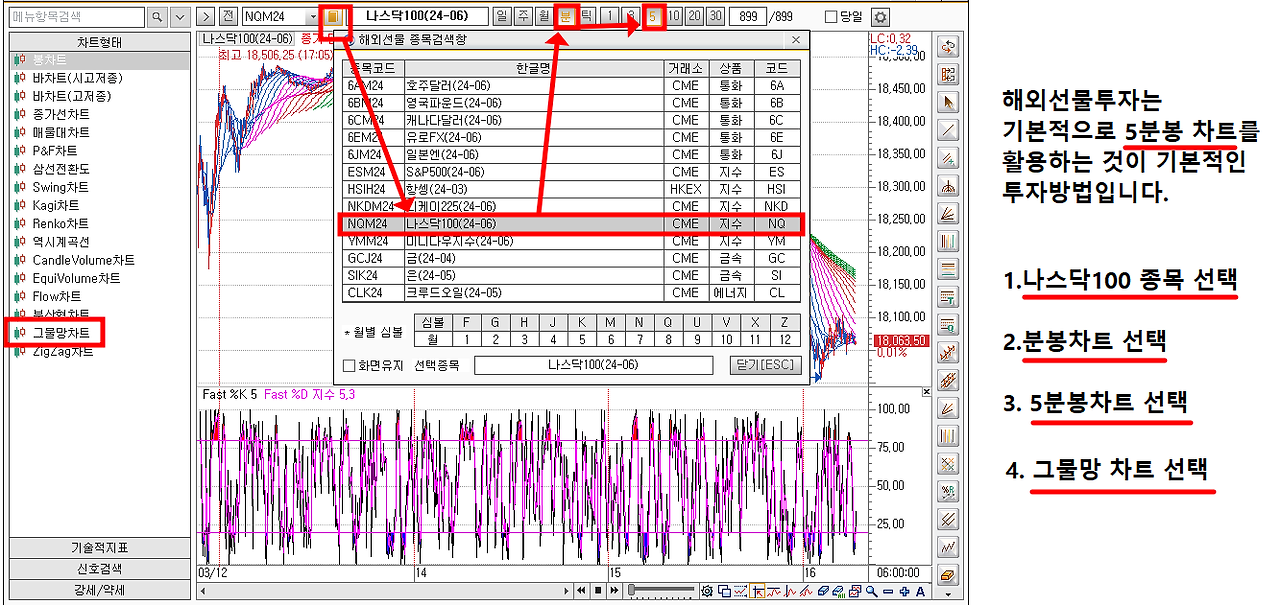Select the 호주달러(24-06) row
1280x605 pixels.
[x=571, y=86]
